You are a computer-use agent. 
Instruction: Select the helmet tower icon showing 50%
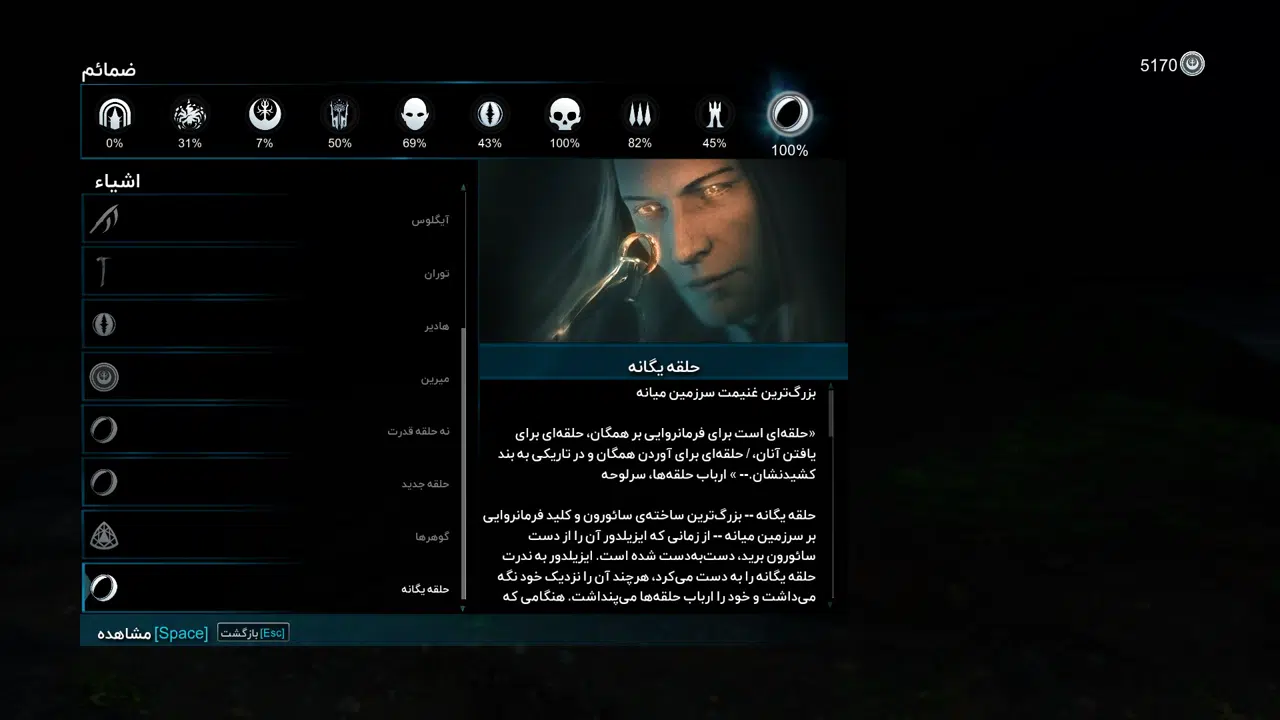340,114
